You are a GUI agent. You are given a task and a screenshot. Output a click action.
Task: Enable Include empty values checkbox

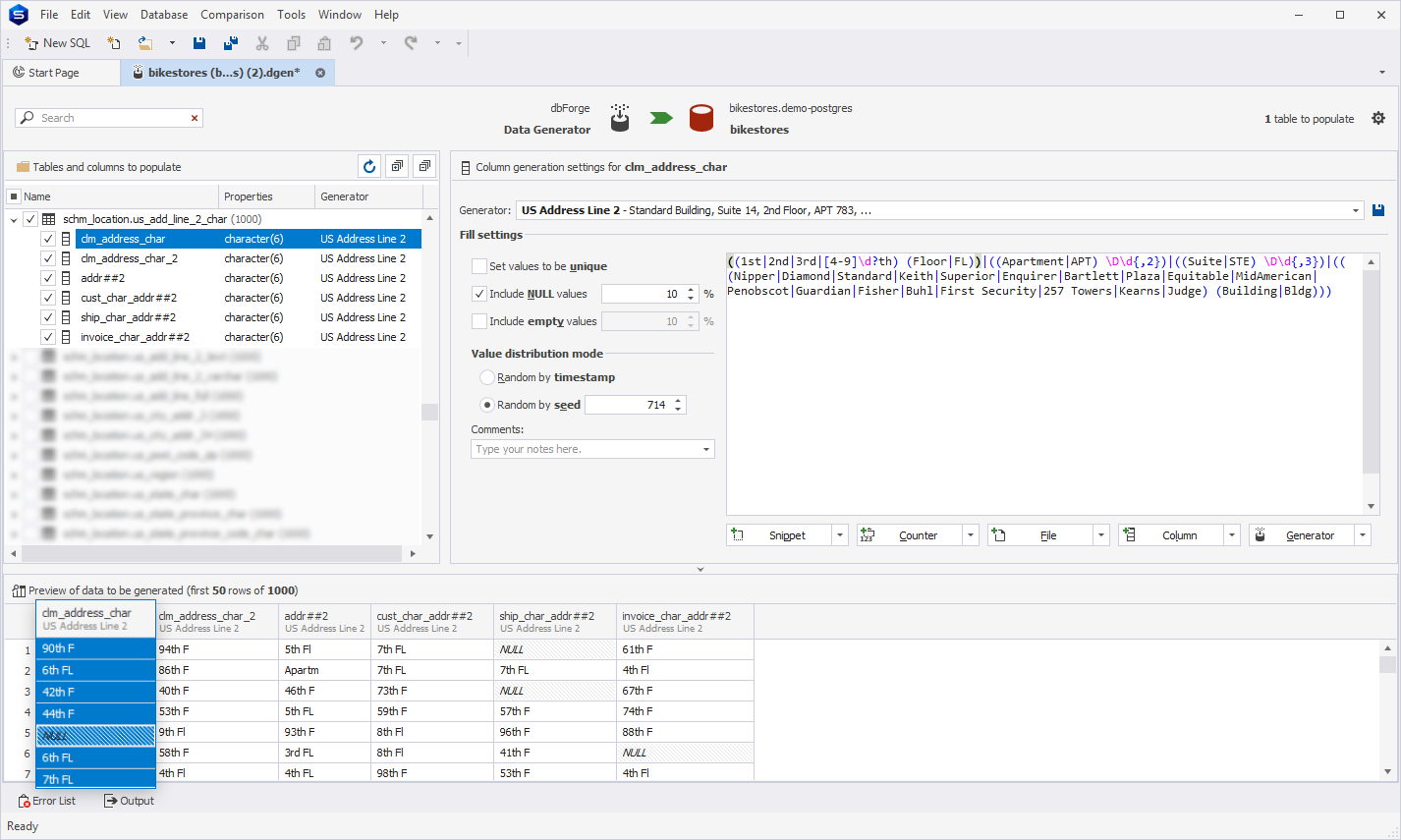[479, 321]
